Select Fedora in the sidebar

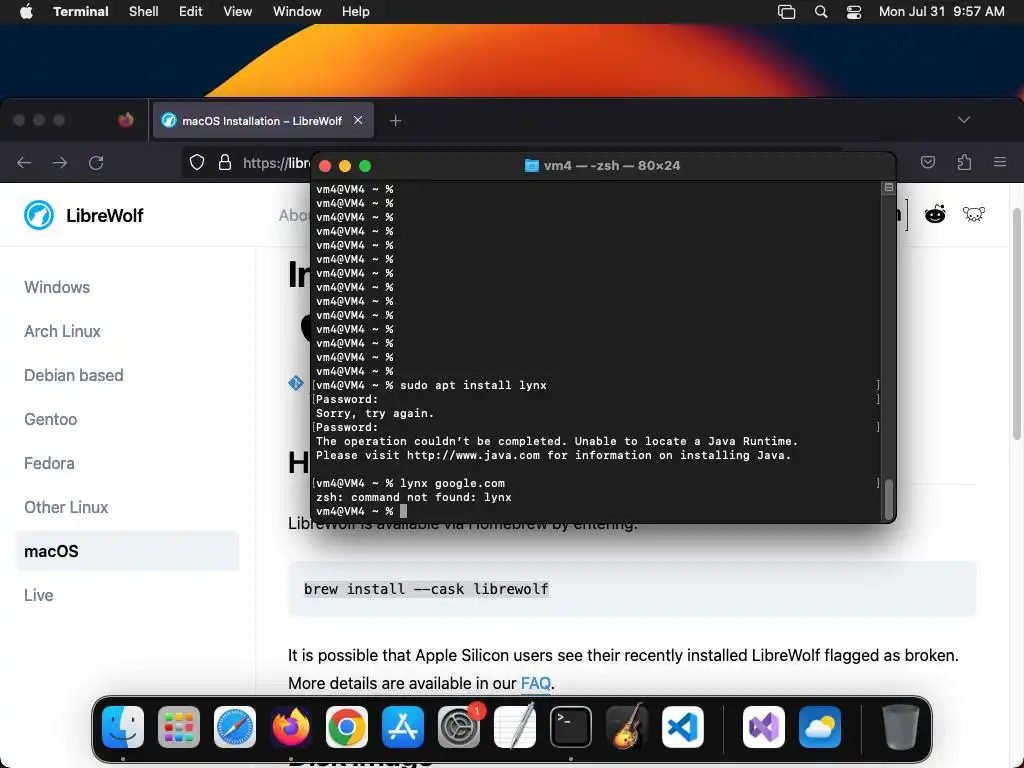49,463
